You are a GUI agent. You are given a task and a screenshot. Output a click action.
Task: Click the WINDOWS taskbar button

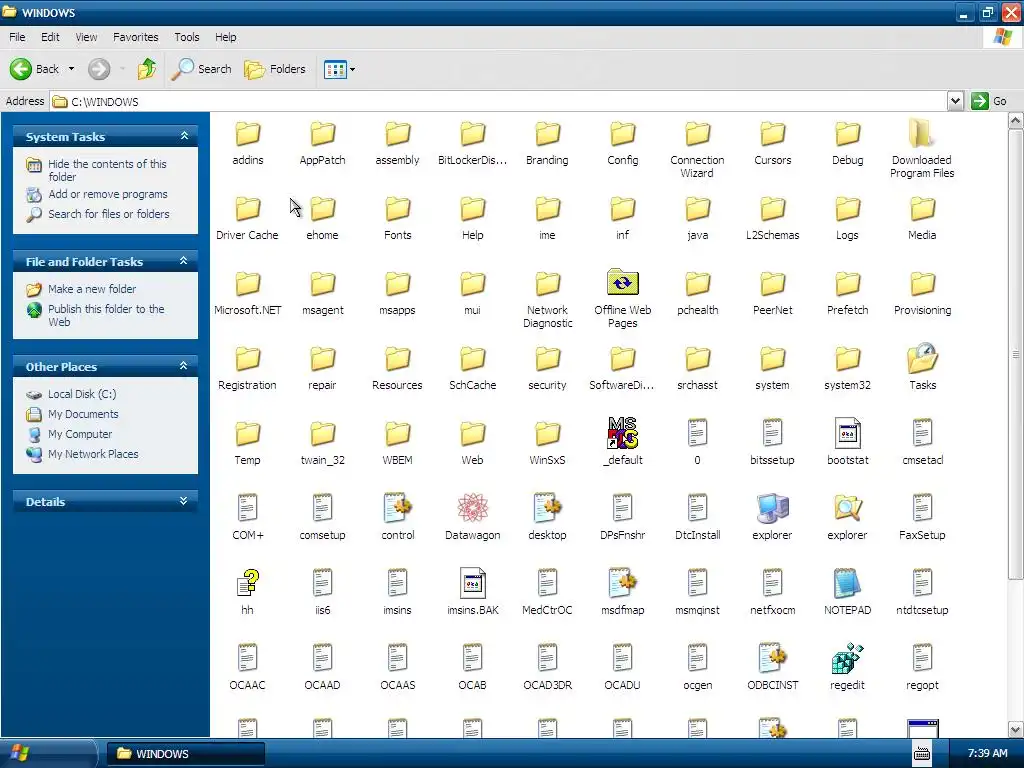185,754
